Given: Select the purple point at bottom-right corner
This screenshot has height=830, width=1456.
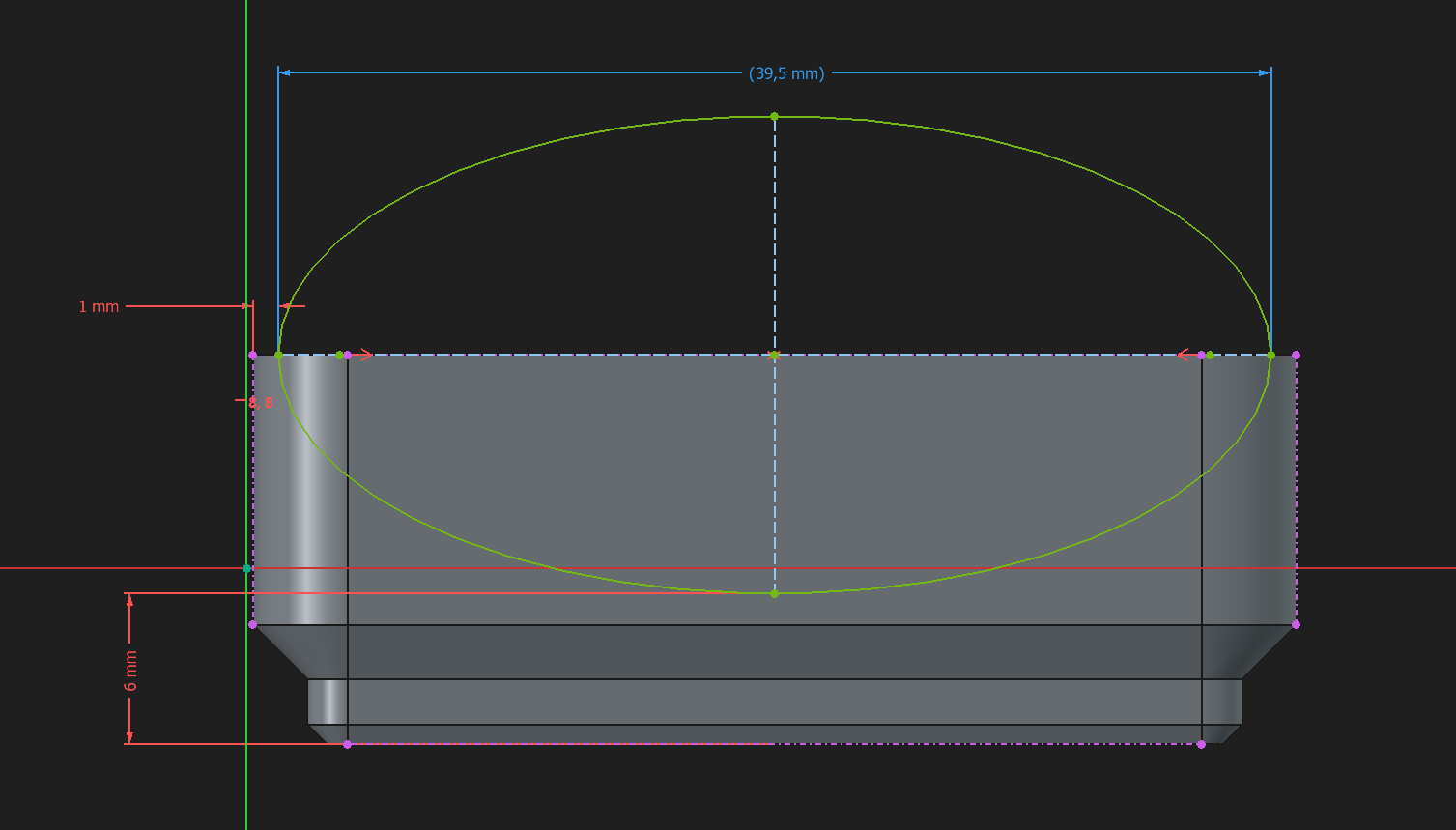Looking at the screenshot, I should [1201, 744].
